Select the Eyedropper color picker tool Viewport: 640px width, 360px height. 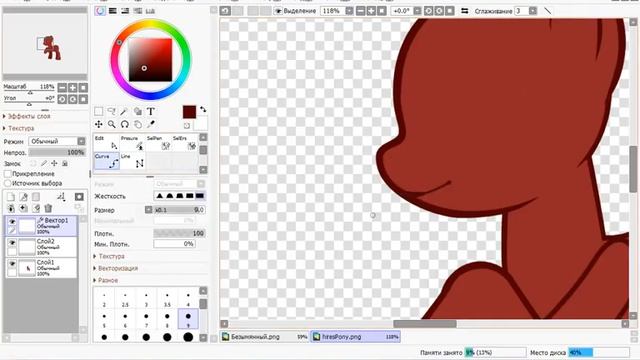coord(151,124)
